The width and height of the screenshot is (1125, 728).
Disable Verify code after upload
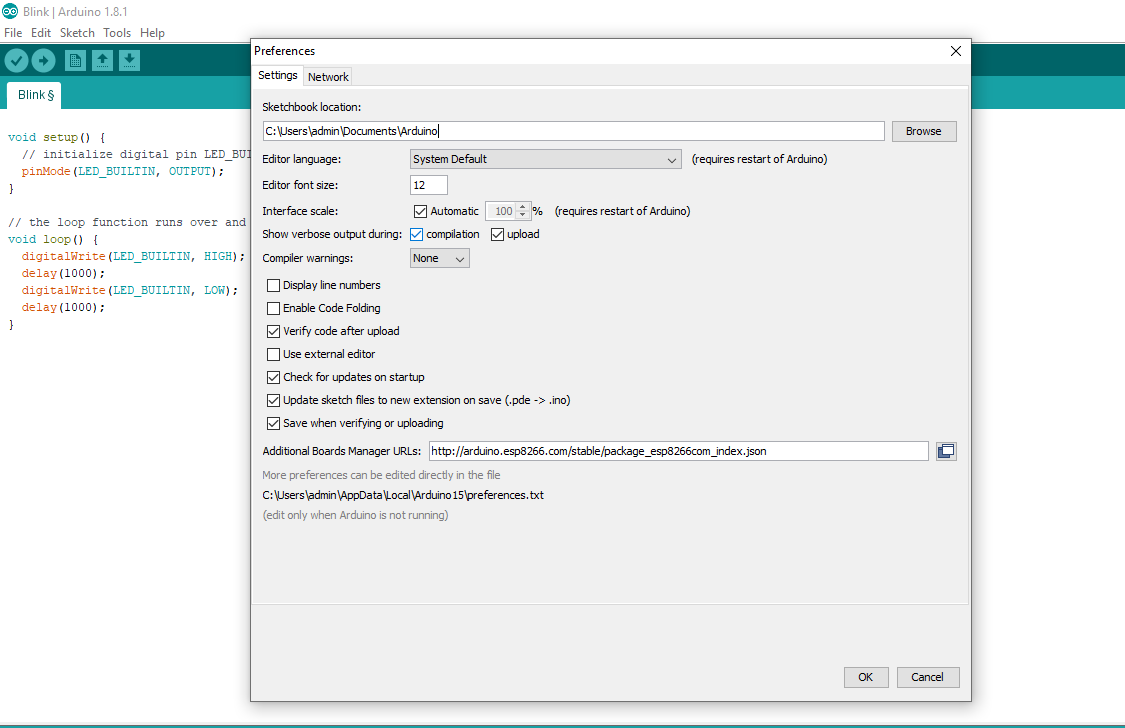click(273, 331)
